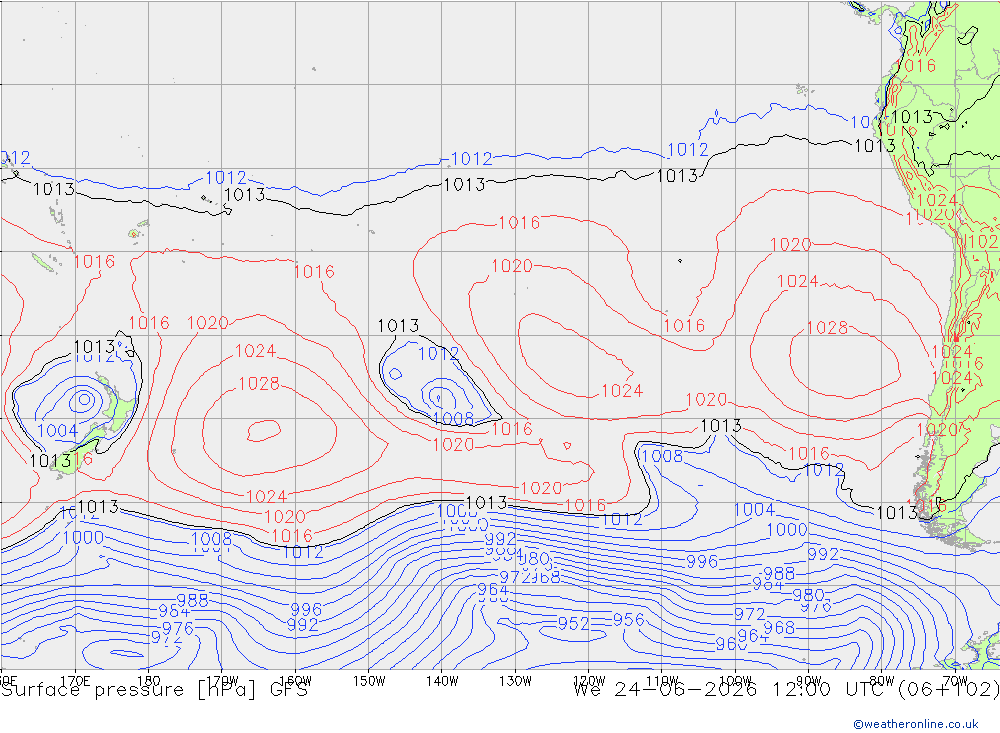Click the 100W longitude axis label
This screenshot has height=733, width=1000.
735,681
